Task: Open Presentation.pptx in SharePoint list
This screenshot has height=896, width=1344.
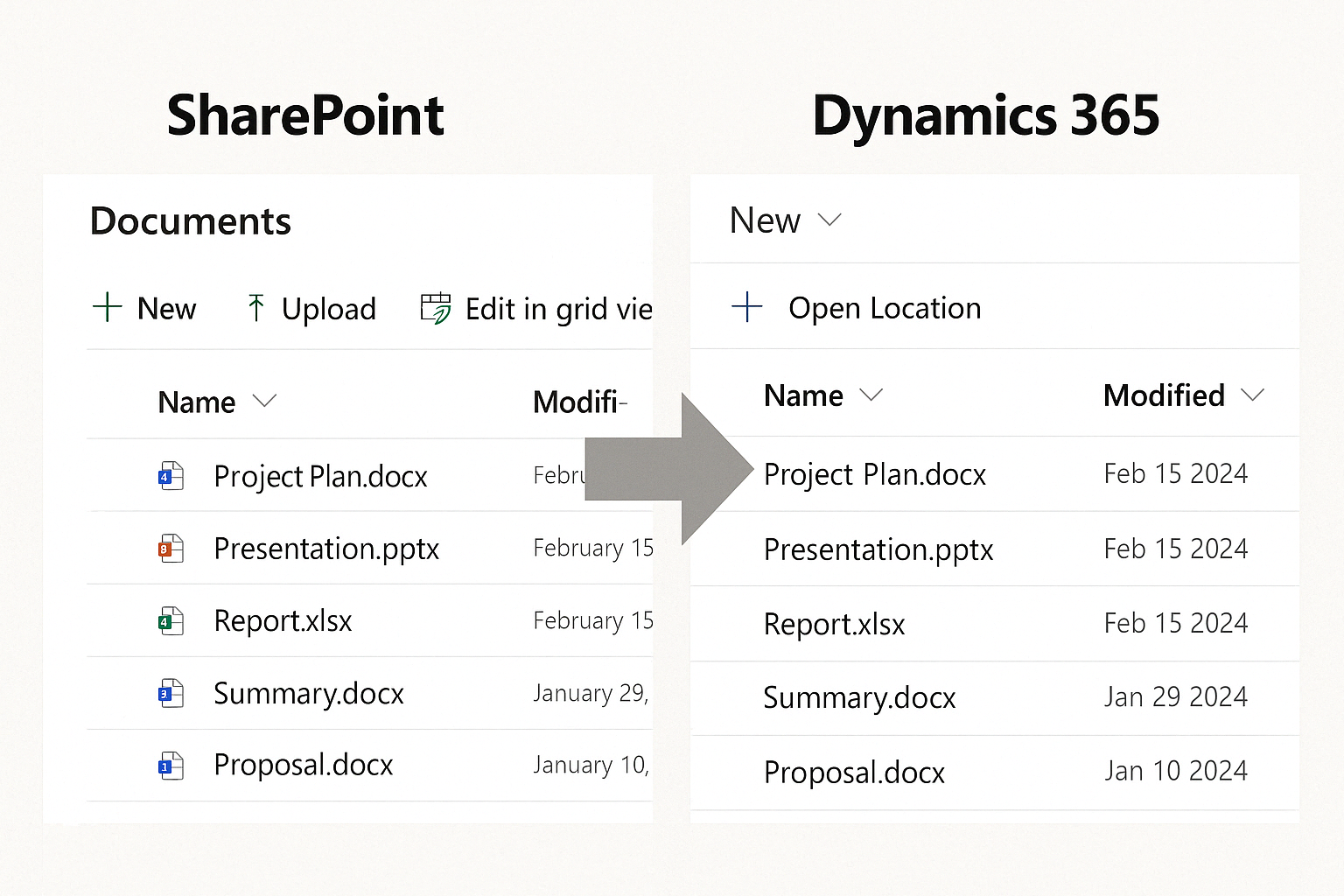Action: pyautogui.click(x=326, y=549)
